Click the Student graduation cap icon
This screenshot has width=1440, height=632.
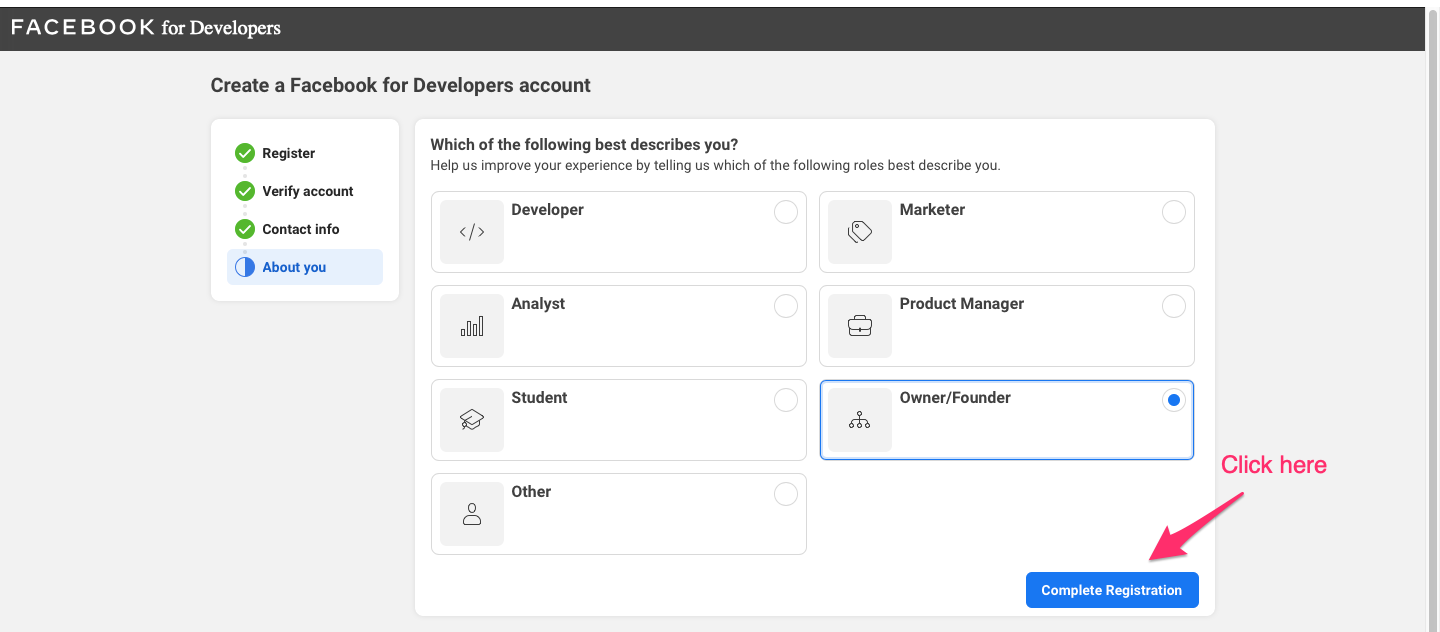[472, 420]
